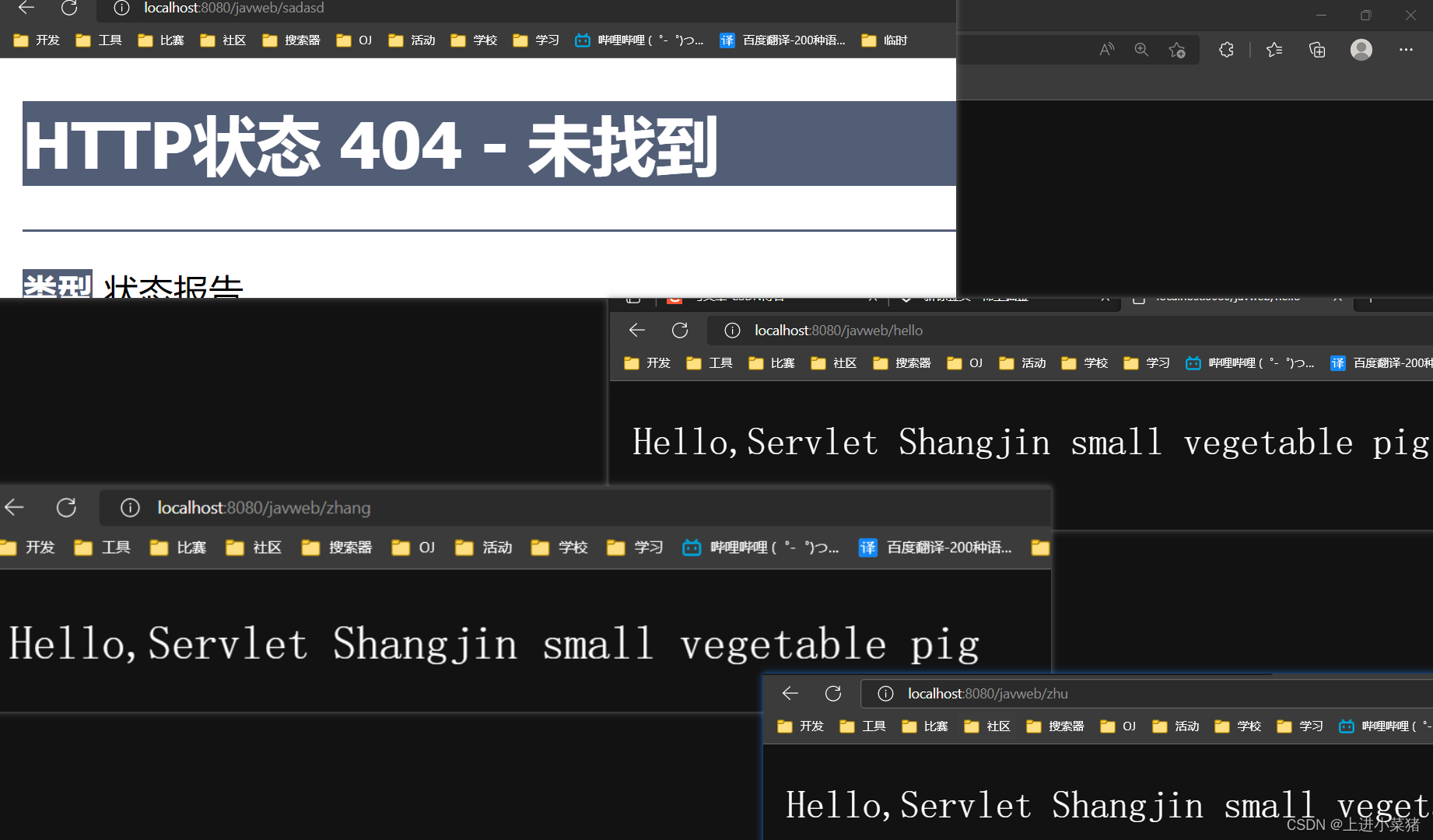The image size is (1433, 840).
Task: Go back in the javweb/hello window
Action: click(x=637, y=331)
